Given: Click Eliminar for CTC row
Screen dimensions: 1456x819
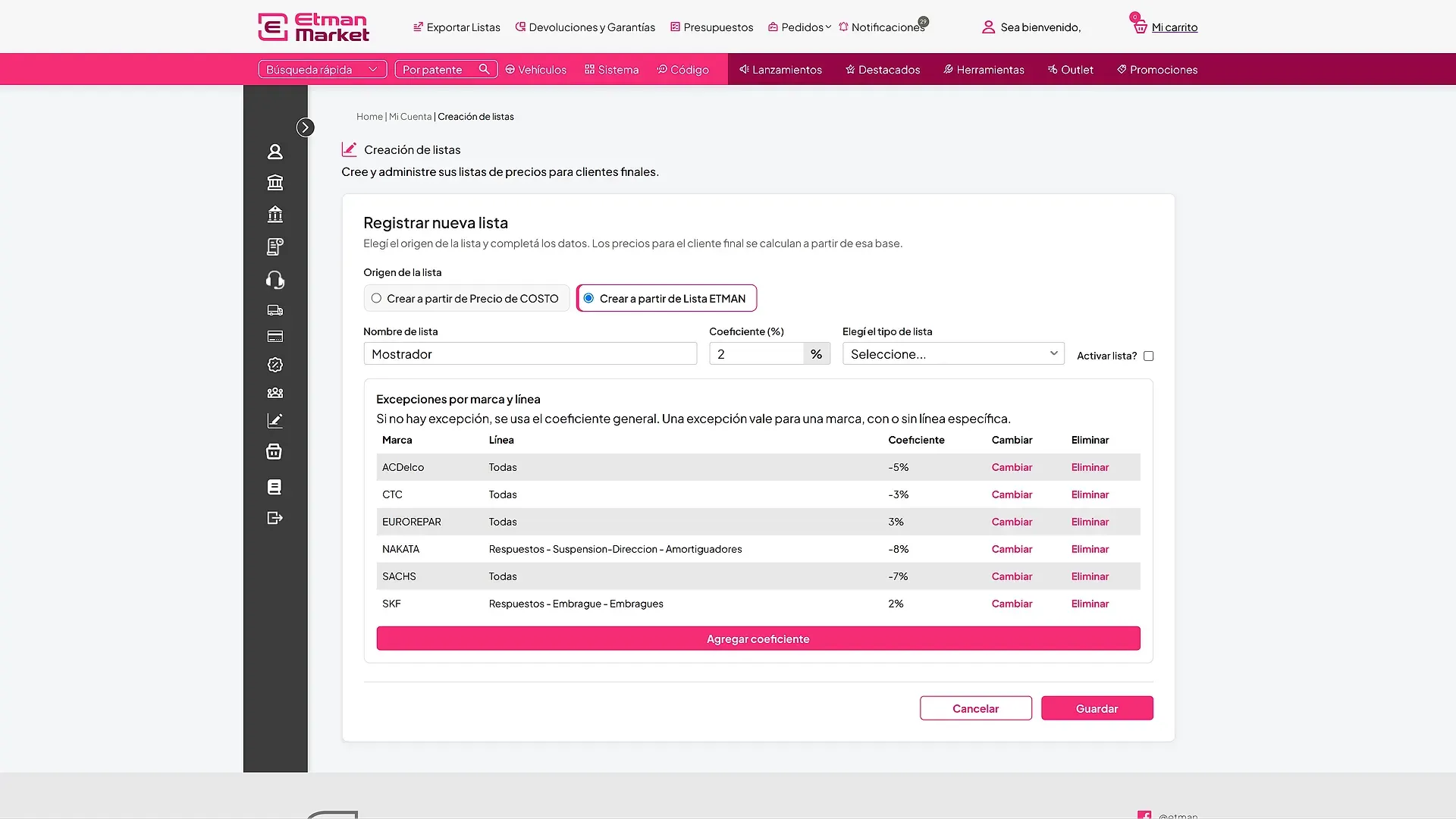Looking at the screenshot, I should click(1090, 494).
